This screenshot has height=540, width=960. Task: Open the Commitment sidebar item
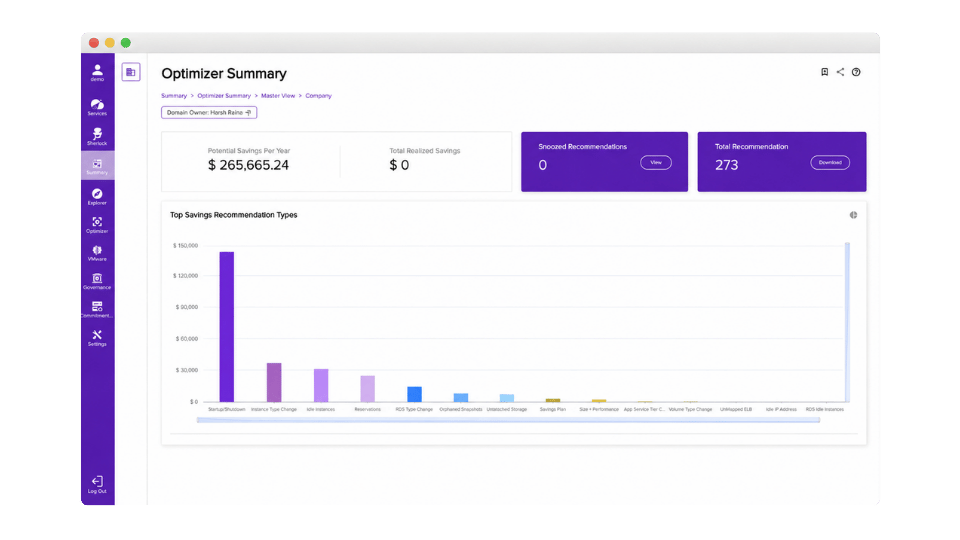97,309
